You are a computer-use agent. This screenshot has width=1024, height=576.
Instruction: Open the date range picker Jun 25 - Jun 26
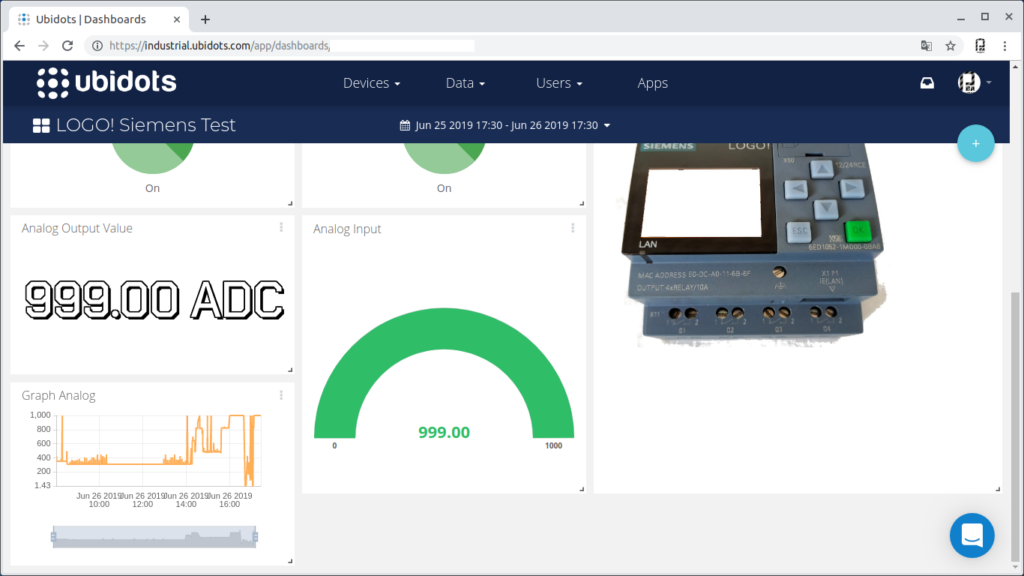pyautogui.click(x=505, y=125)
